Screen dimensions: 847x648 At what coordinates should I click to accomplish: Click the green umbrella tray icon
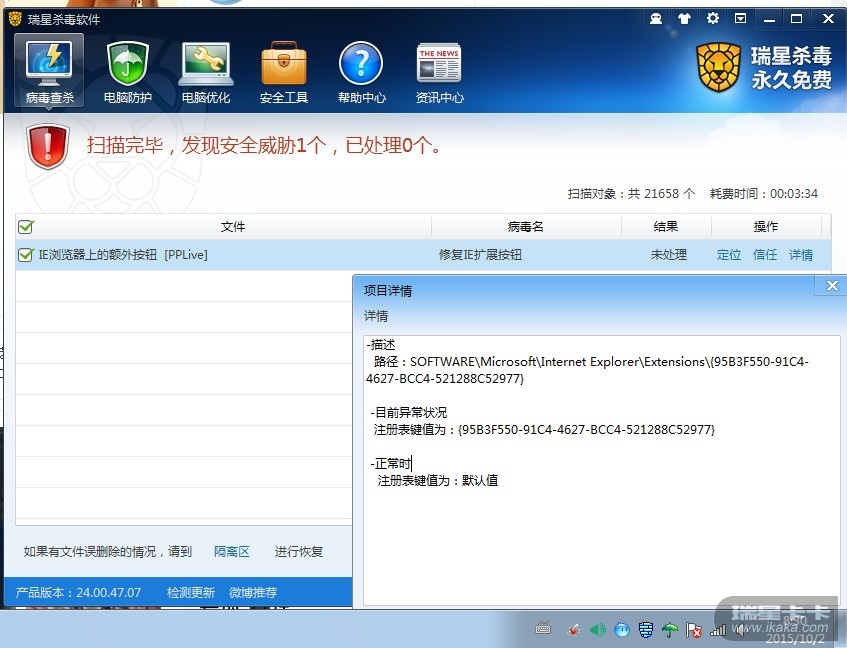coord(670,630)
